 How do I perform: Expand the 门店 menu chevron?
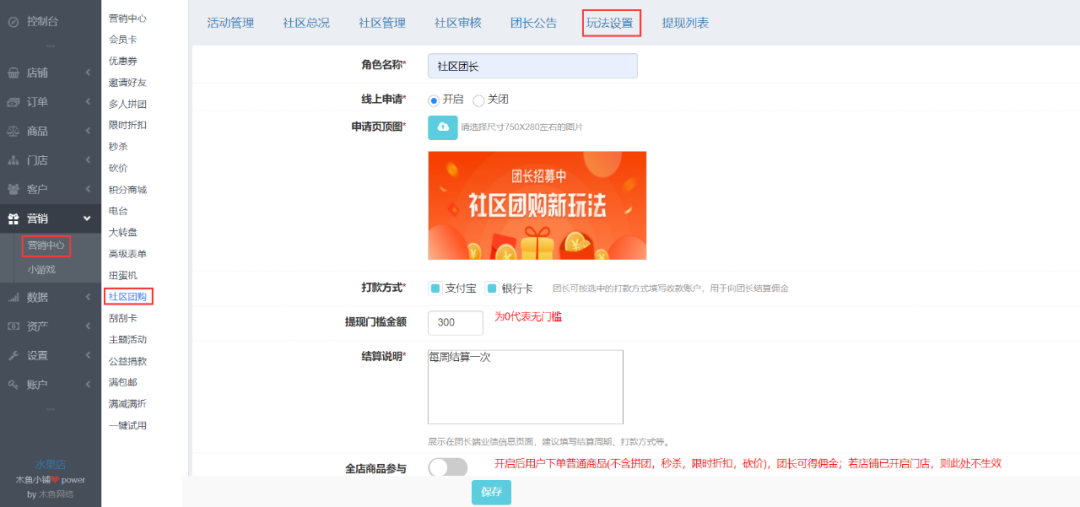(x=88, y=160)
